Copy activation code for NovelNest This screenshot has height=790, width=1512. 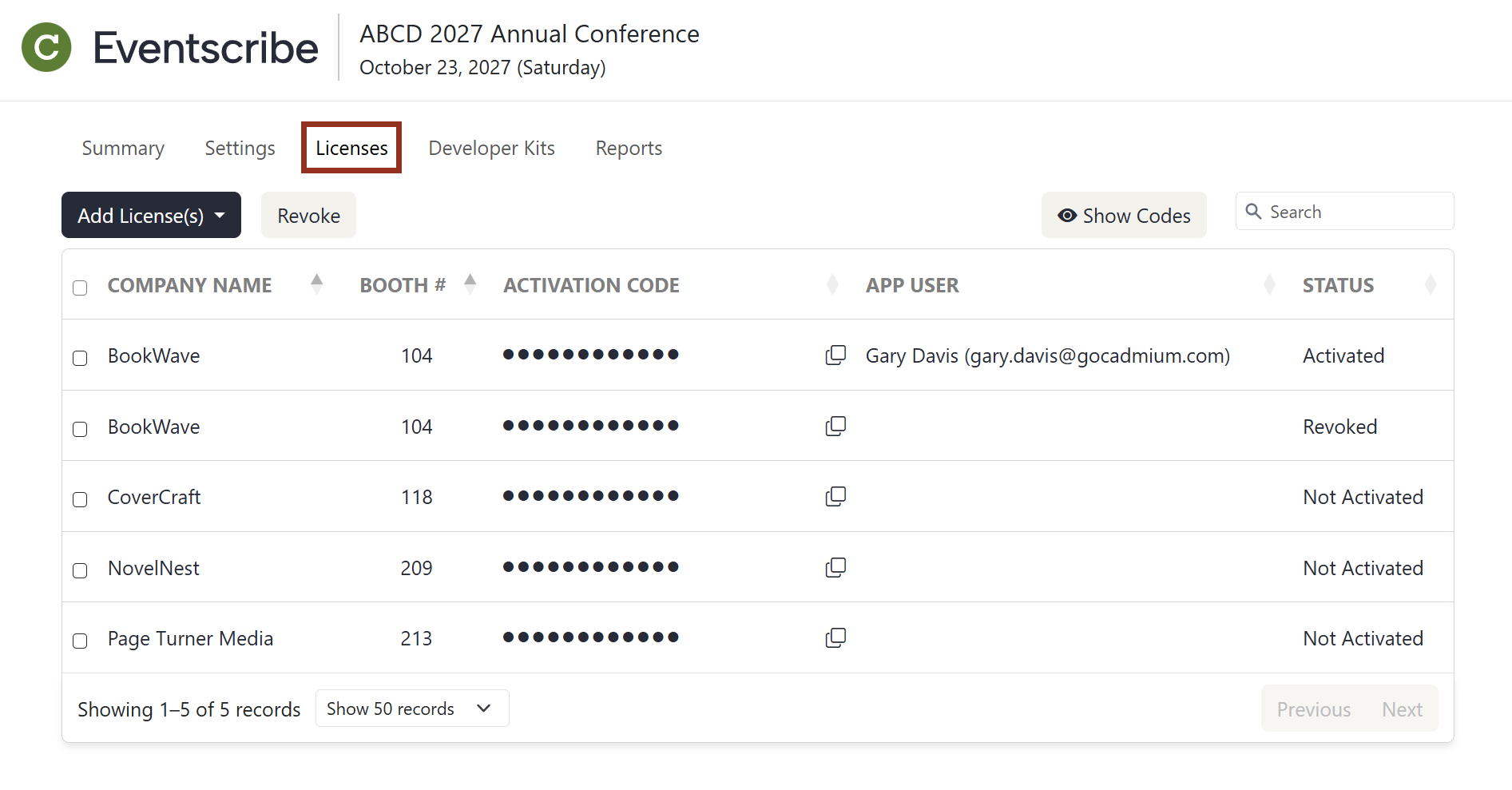[x=835, y=567]
